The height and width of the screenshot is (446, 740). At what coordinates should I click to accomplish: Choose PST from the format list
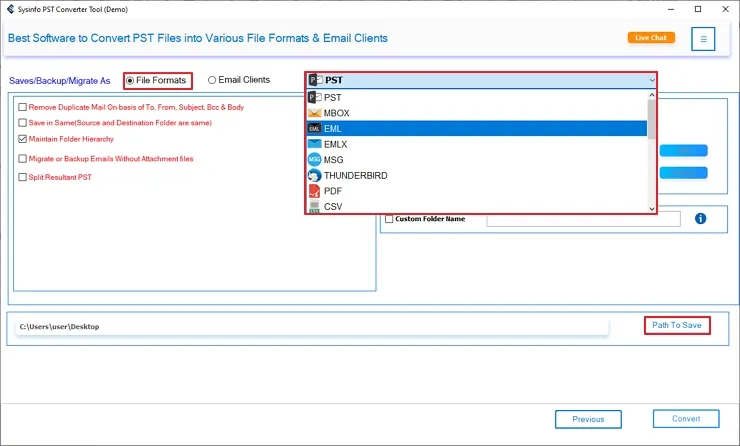tap(477, 97)
